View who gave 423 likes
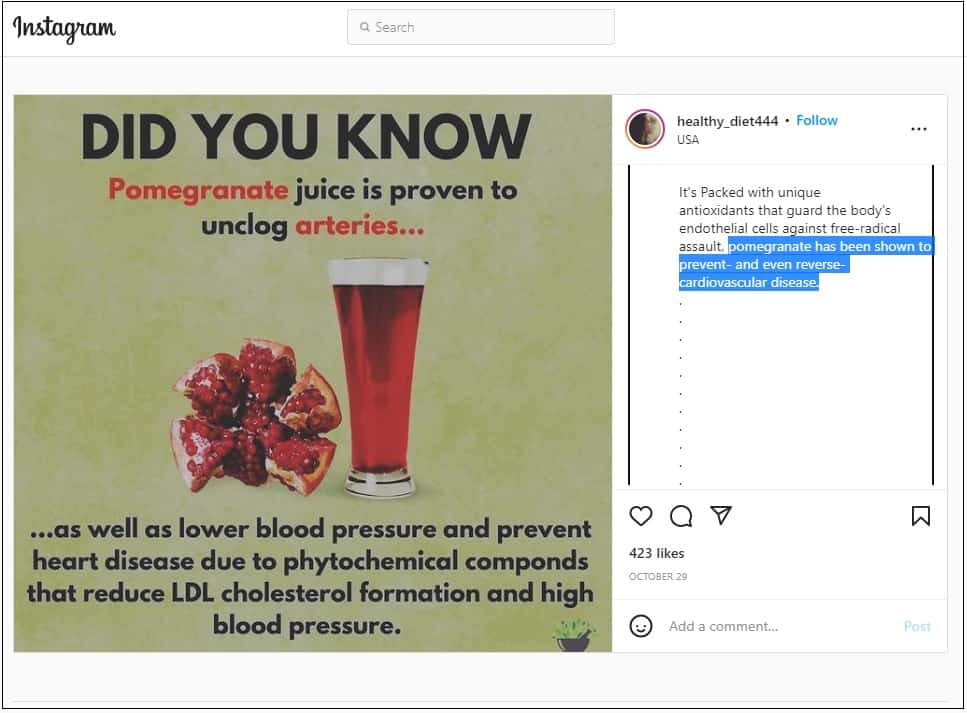Viewport: 967px width, 713px height. [x=656, y=553]
